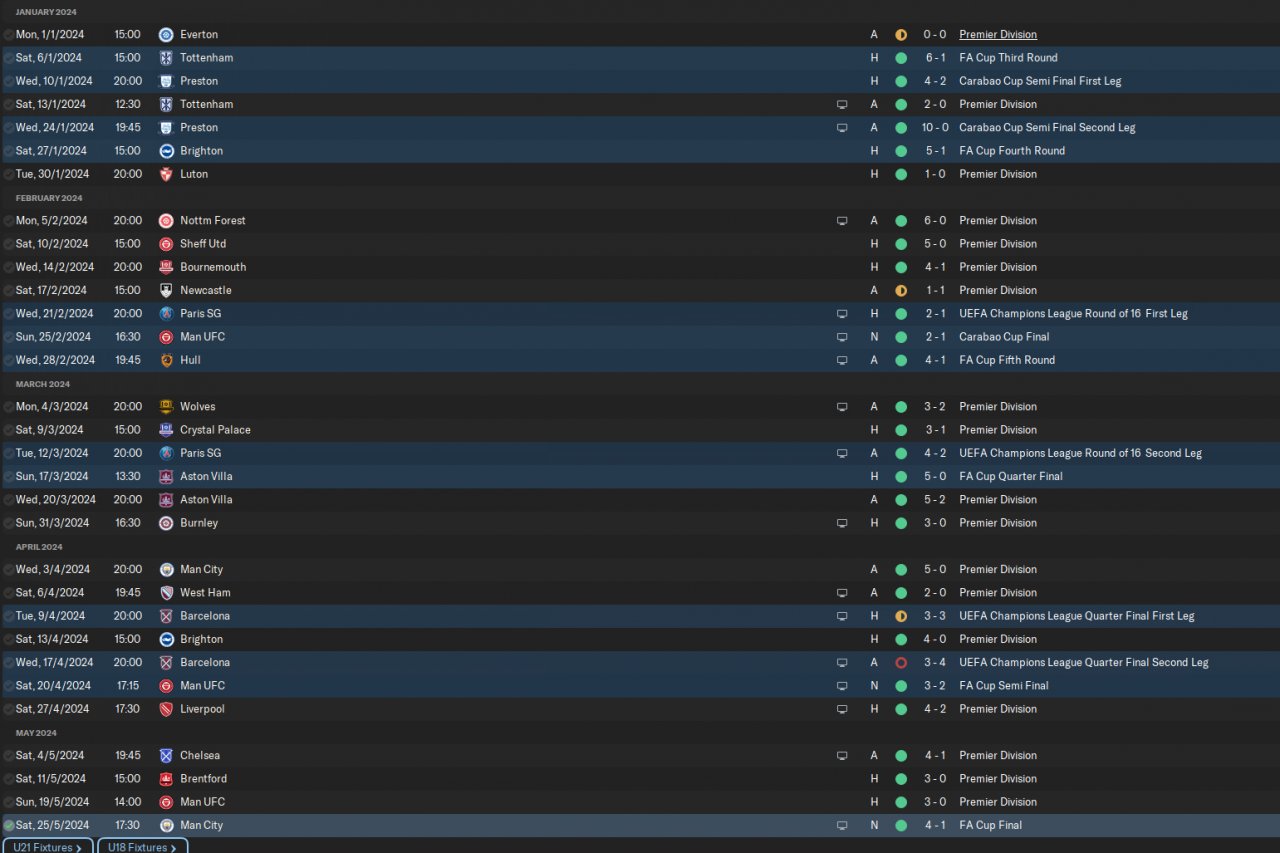
Task: Expand the U18 Fixtures chevron button
Action: tap(142, 846)
